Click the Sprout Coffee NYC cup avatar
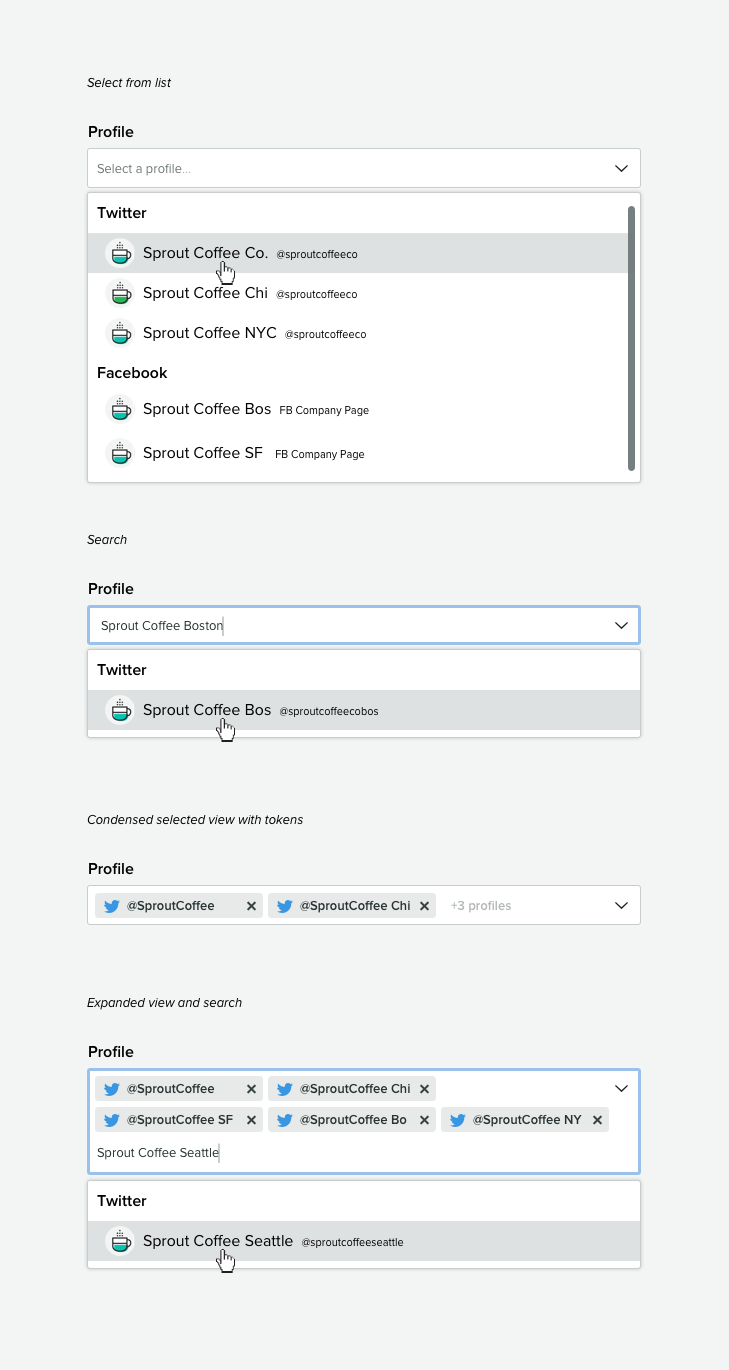The height and width of the screenshot is (1370, 729). pos(120,333)
